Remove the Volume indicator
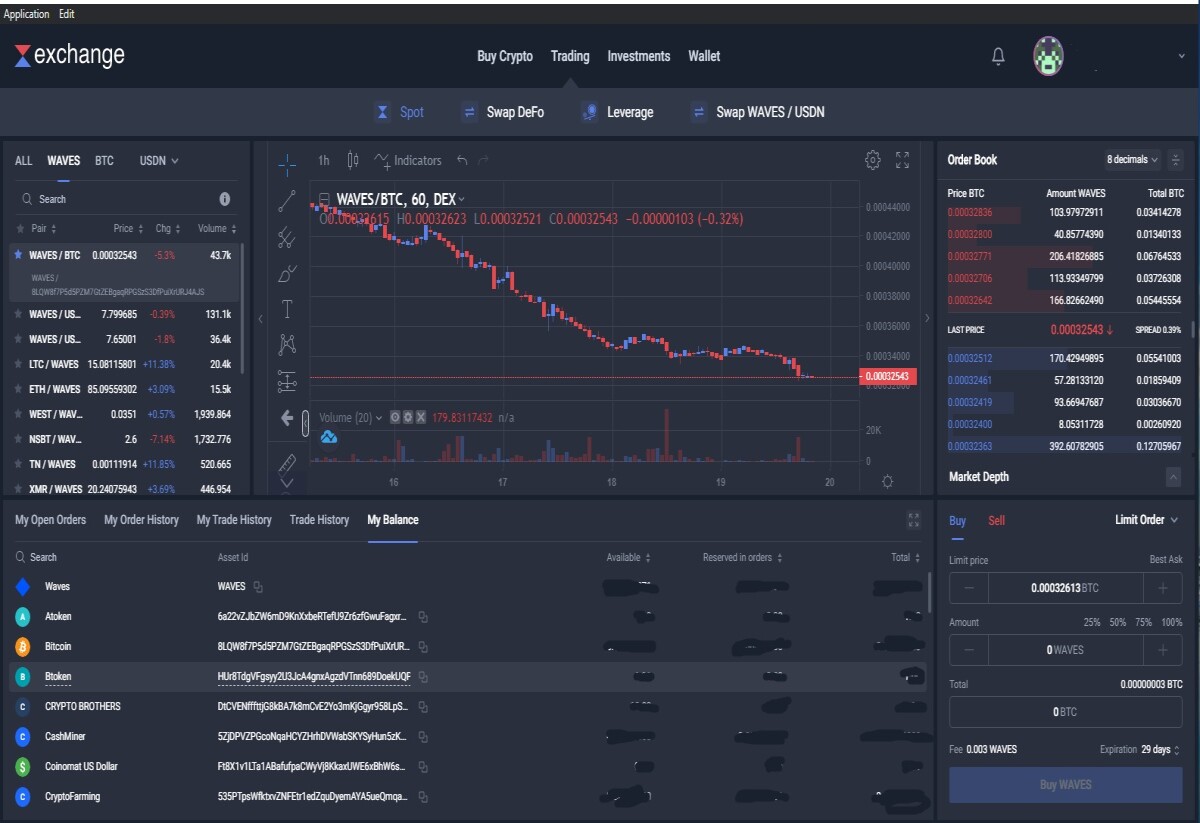 click(x=421, y=417)
